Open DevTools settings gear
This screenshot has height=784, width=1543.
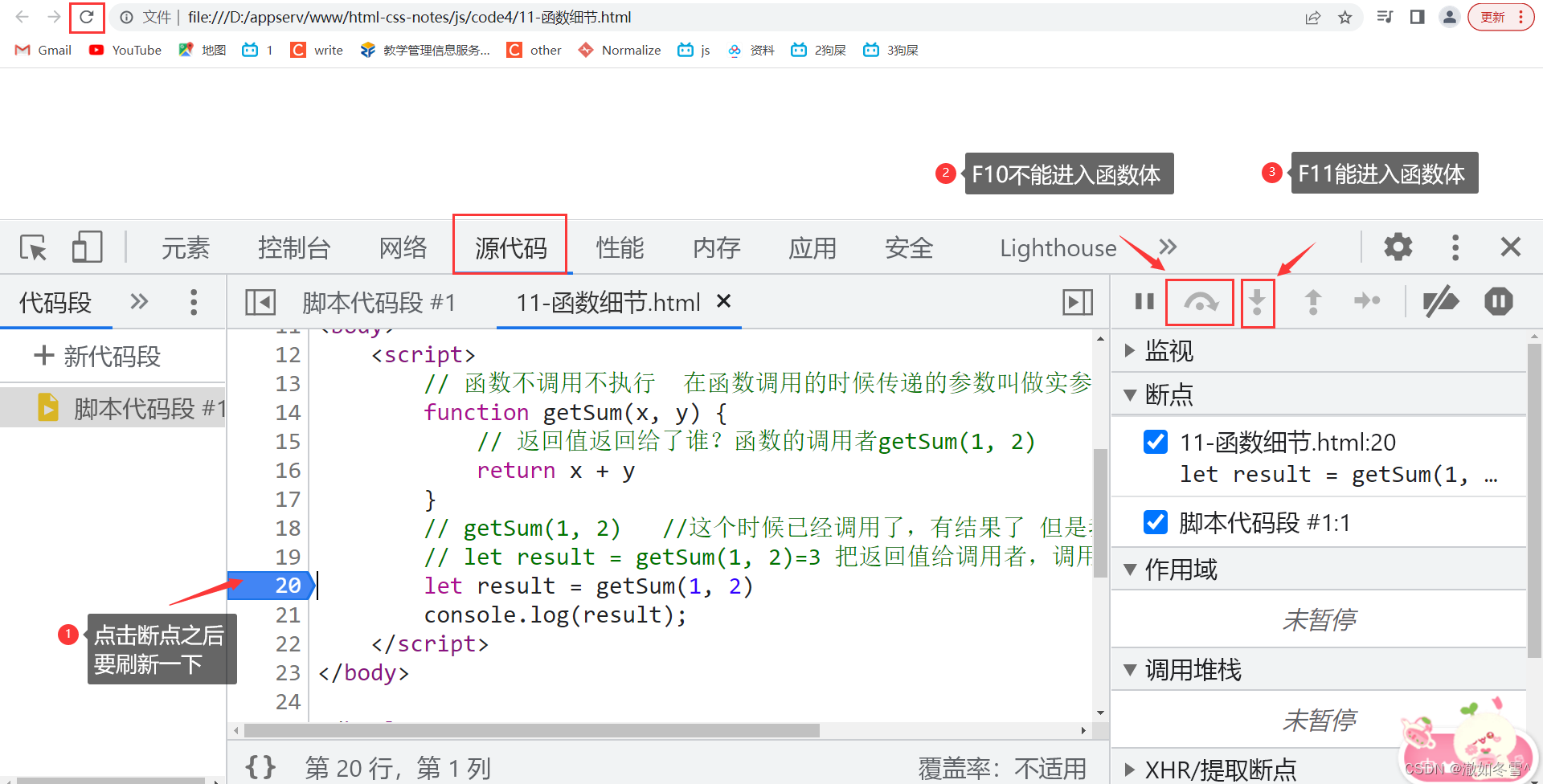point(1398,247)
